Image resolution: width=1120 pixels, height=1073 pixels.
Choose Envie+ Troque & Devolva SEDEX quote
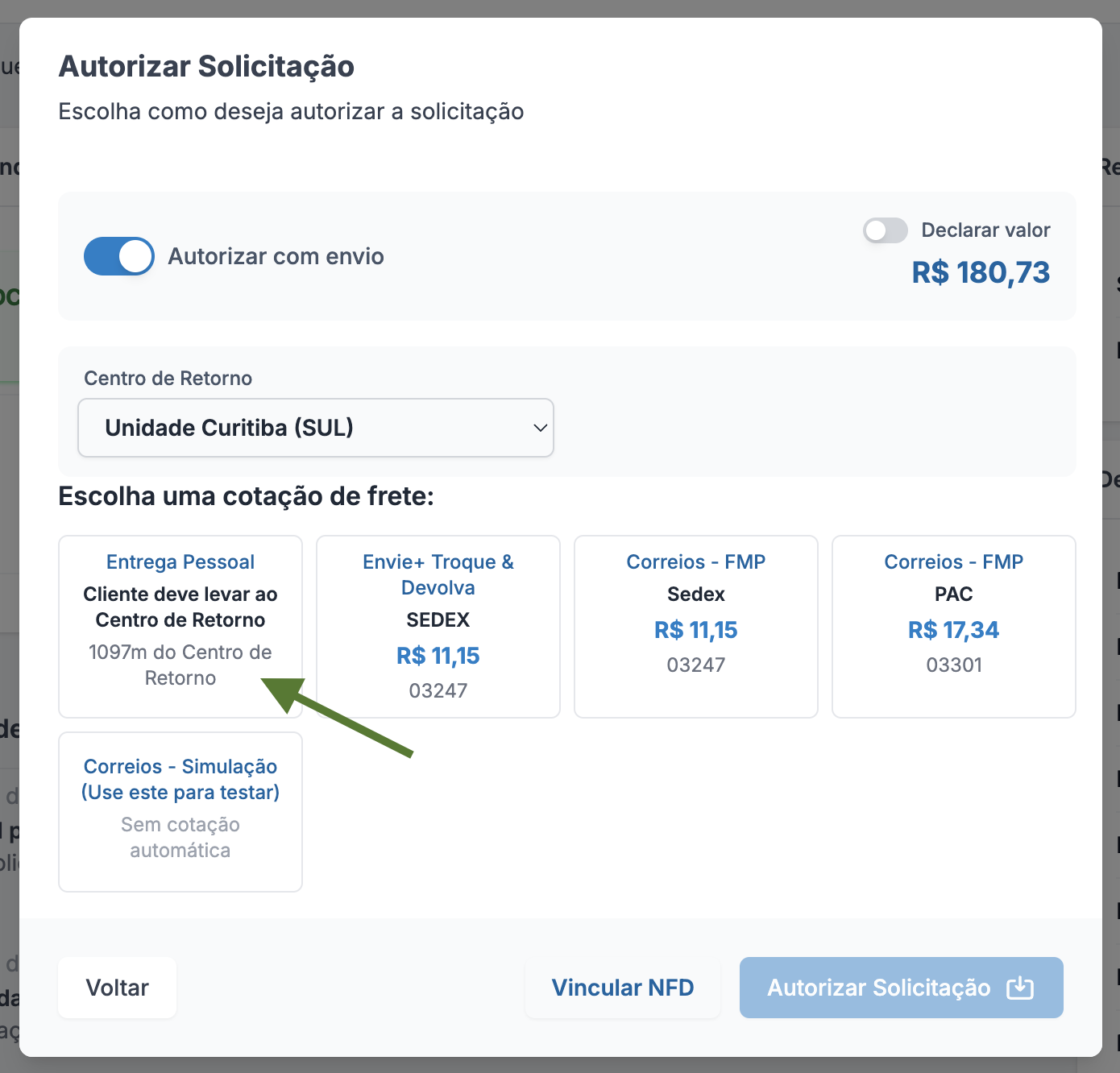click(x=438, y=627)
